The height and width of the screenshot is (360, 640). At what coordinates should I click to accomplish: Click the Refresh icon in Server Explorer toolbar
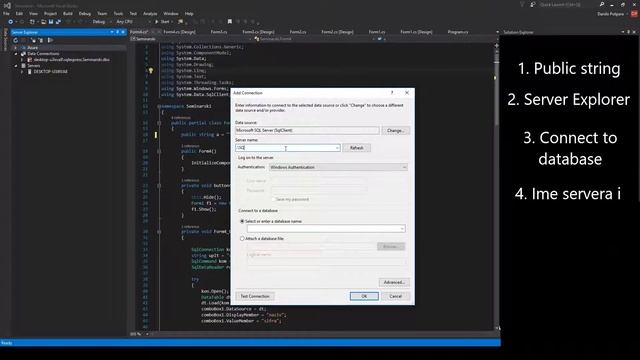point(16,40)
